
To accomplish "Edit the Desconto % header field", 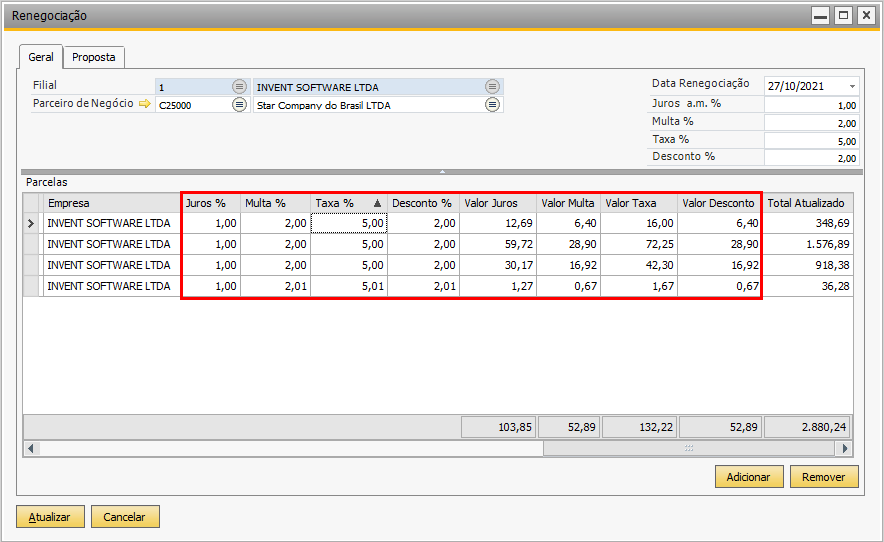I will (x=811, y=158).
